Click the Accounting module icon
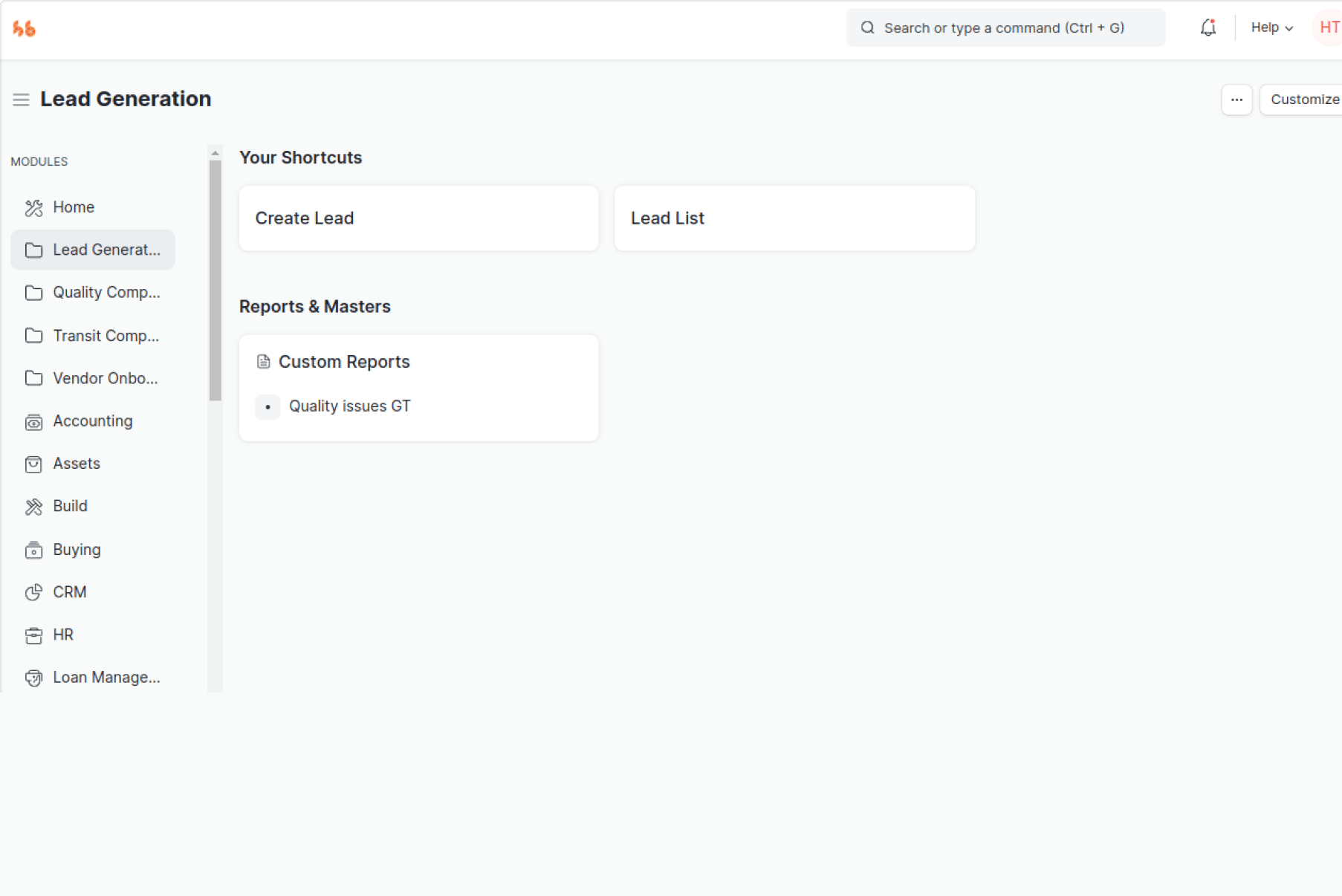 pyautogui.click(x=33, y=422)
